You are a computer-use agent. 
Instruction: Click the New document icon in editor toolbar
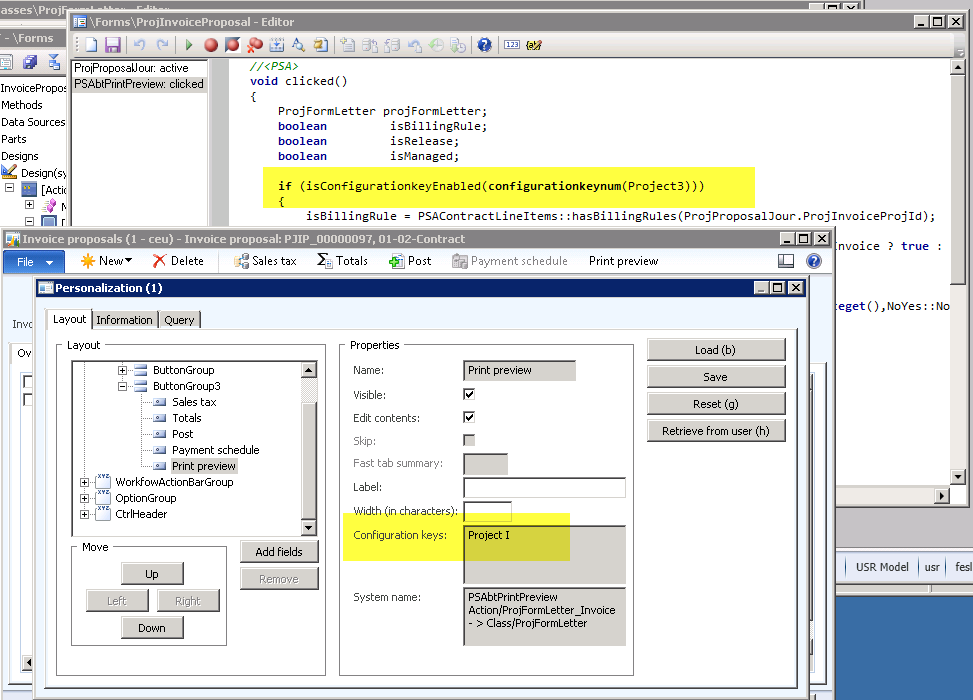pos(91,45)
